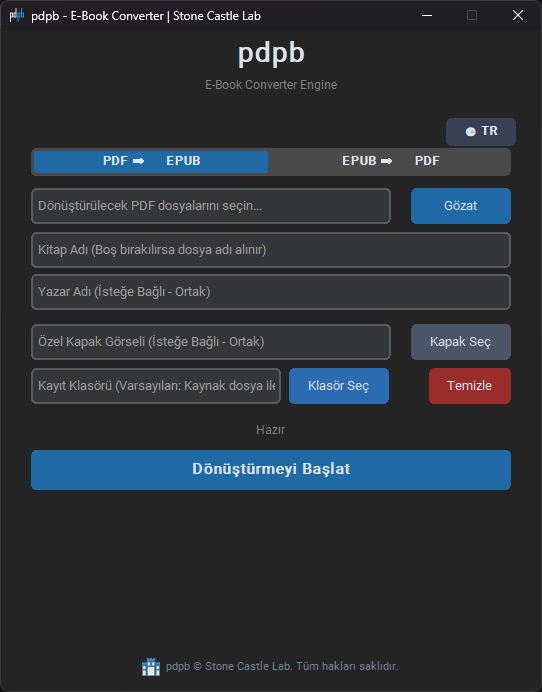
Task: Click the pdpb app icon in title bar
Action: pyautogui.click(x=17, y=15)
